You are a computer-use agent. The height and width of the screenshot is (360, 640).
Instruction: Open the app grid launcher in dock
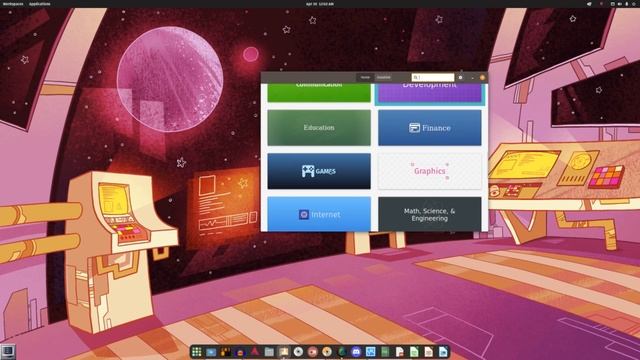coord(197,352)
